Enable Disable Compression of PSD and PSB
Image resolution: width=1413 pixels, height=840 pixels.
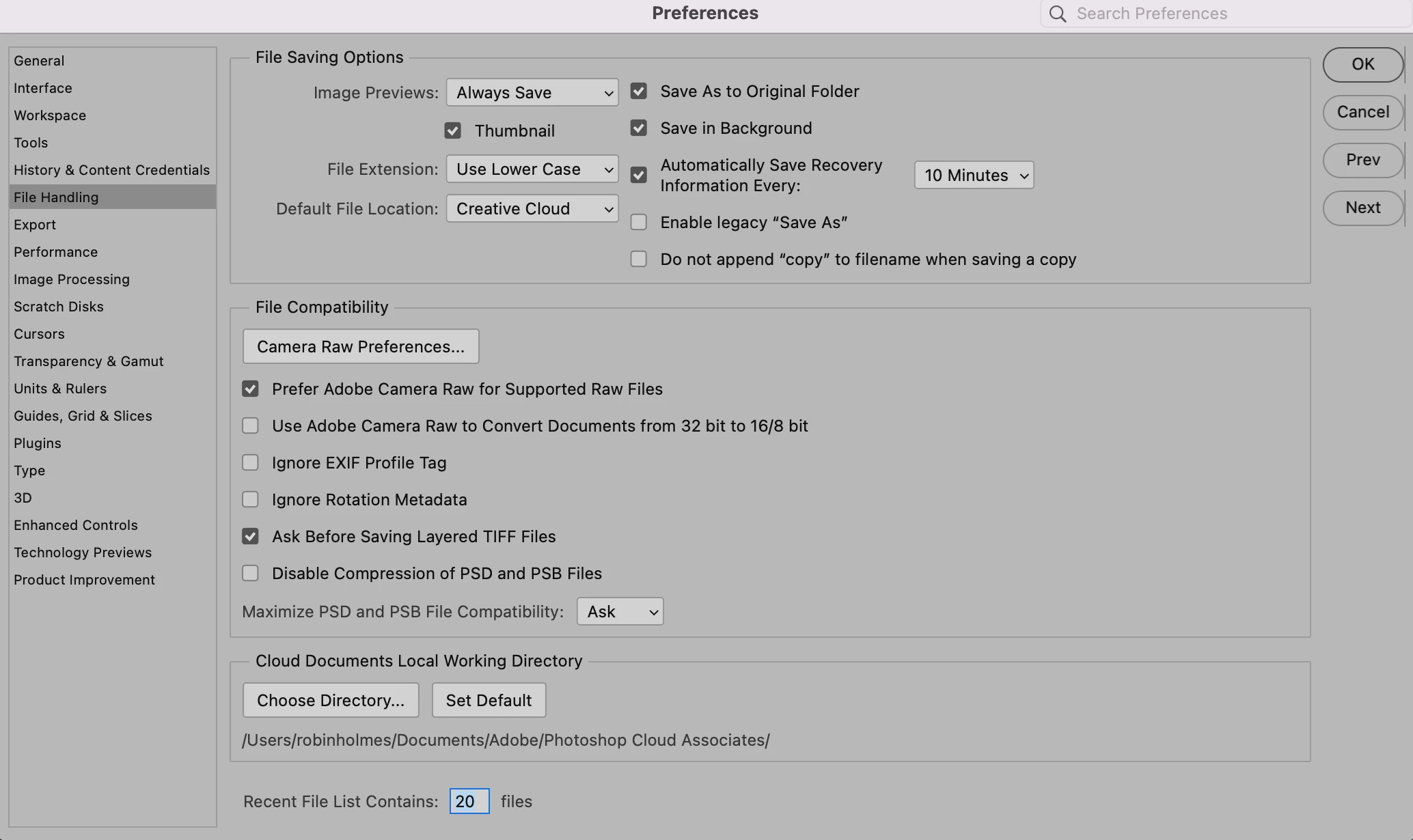[x=250, y=574]
